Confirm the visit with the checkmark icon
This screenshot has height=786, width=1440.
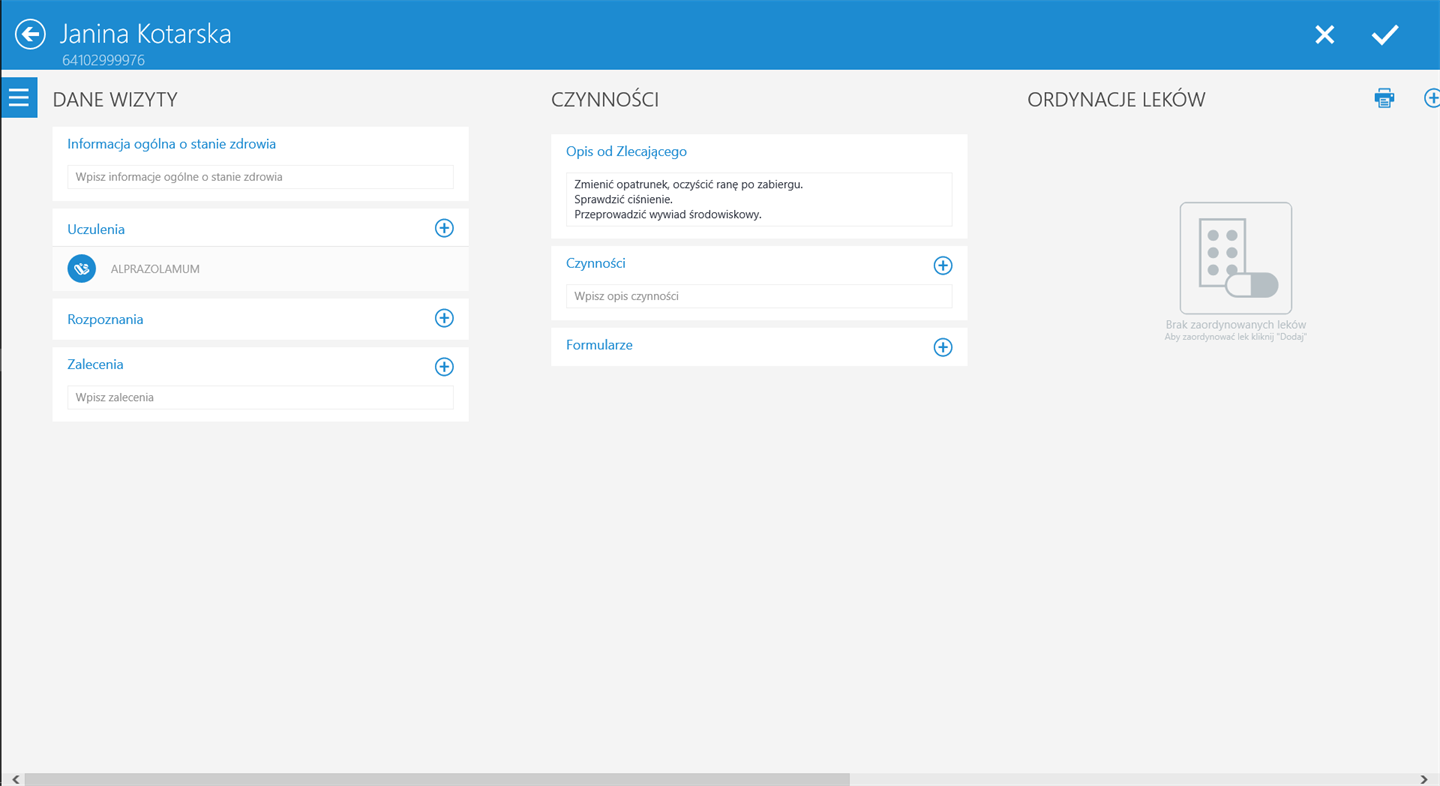(x=1385, y=35)
